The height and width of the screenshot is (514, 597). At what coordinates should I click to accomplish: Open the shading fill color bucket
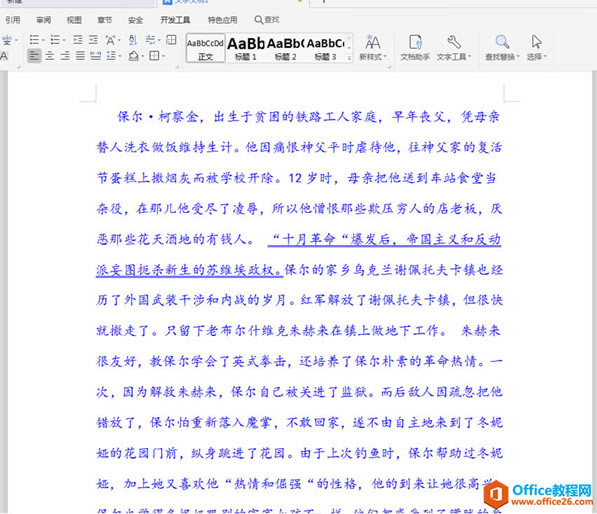pos(134,56)
